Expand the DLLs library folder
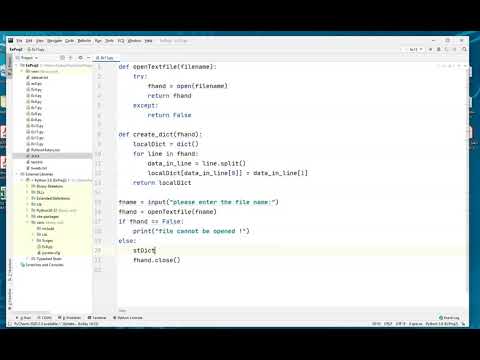The width and height of the screenshot is (480, 360). click(27, 192)
